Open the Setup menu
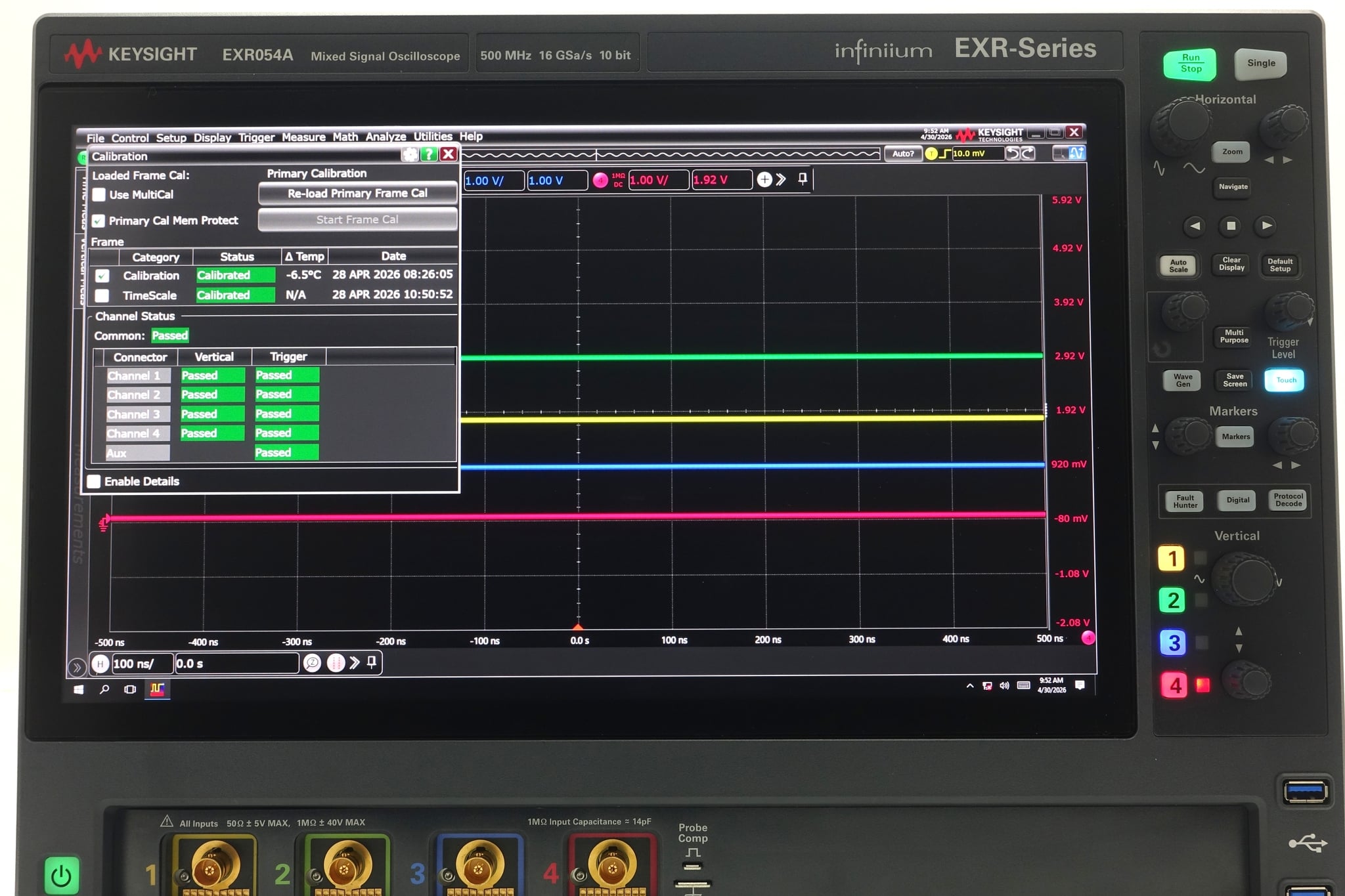This screenshot has width=1345, height=896. click(x=171, y=138)
